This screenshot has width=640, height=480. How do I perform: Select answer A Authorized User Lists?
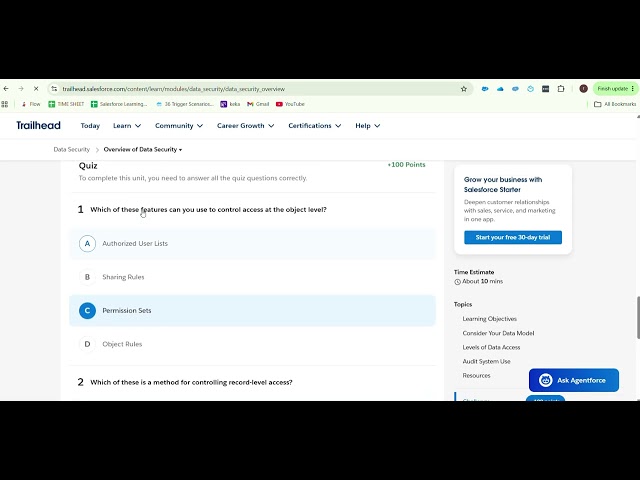click(252, 243)
